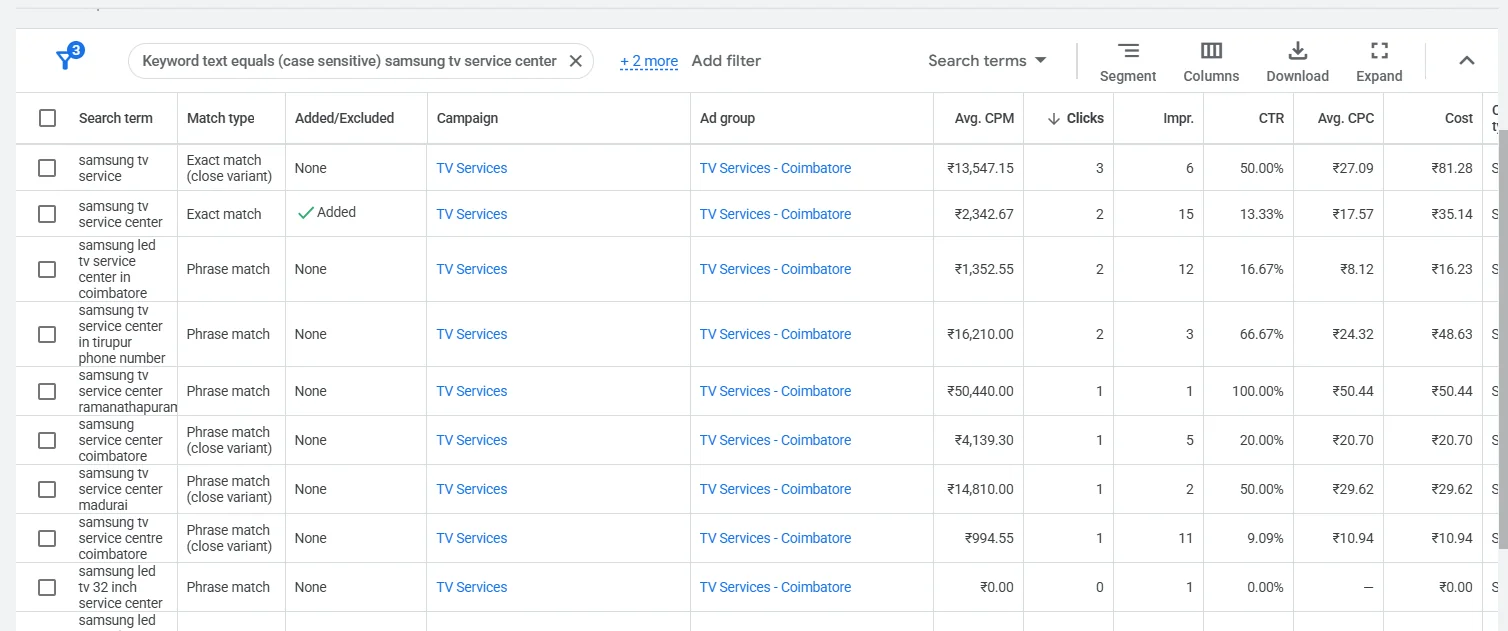Select the 'samsung tv service centre coimbatore' search term
Viewport: 1508px width, 631px height.
coord(121,538)
